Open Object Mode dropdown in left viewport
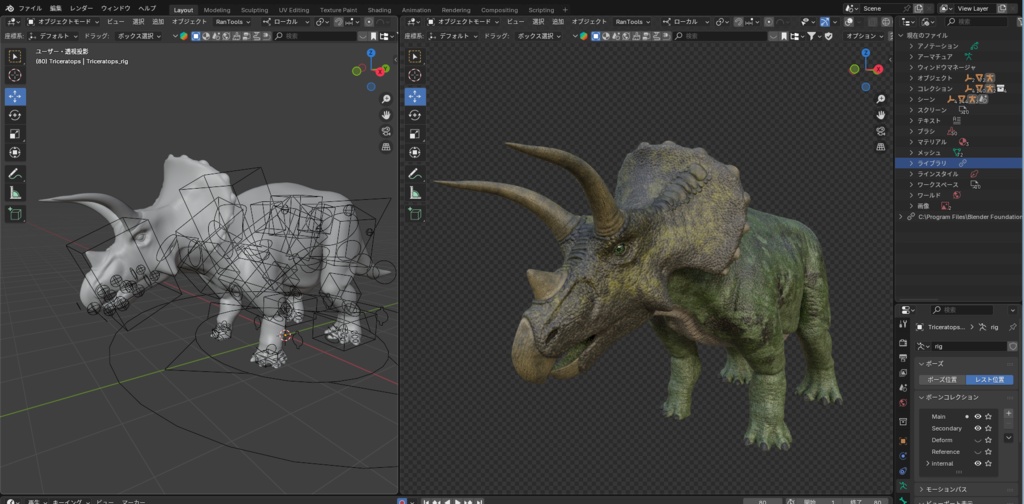1024x504 pixels. [x=64, y=22]
